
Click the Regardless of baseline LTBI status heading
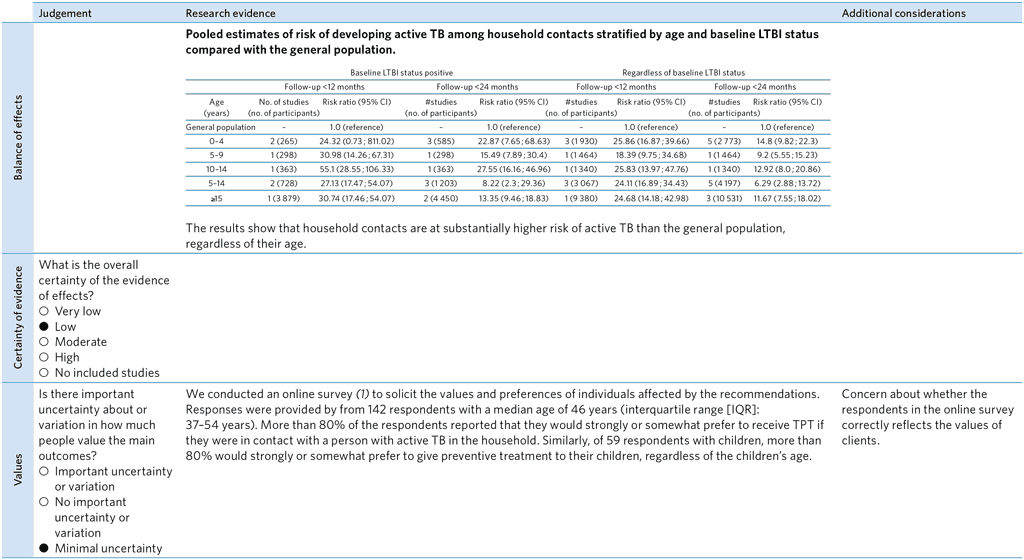coord(683,72)
